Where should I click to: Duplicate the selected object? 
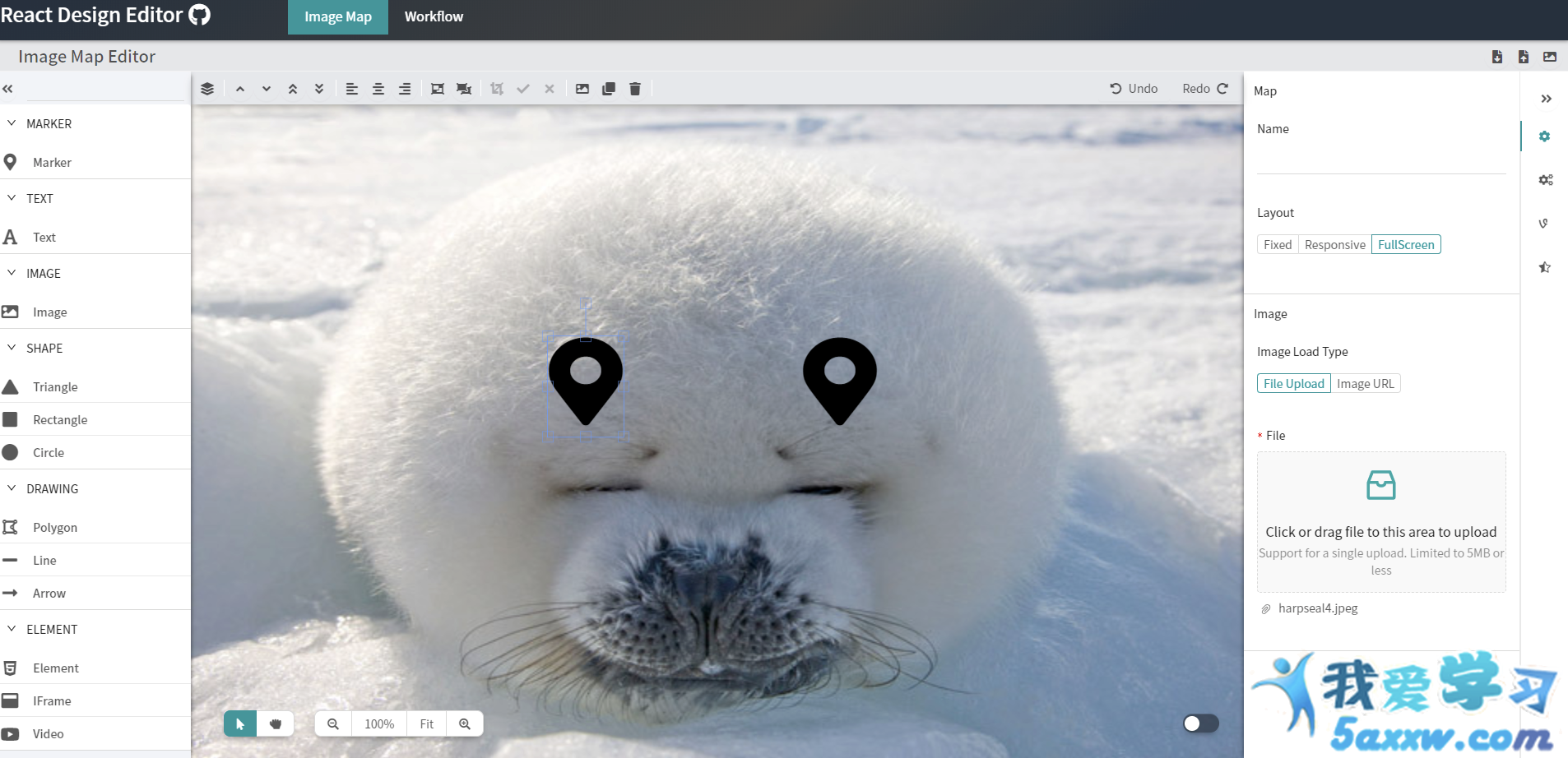pos(609,89)
